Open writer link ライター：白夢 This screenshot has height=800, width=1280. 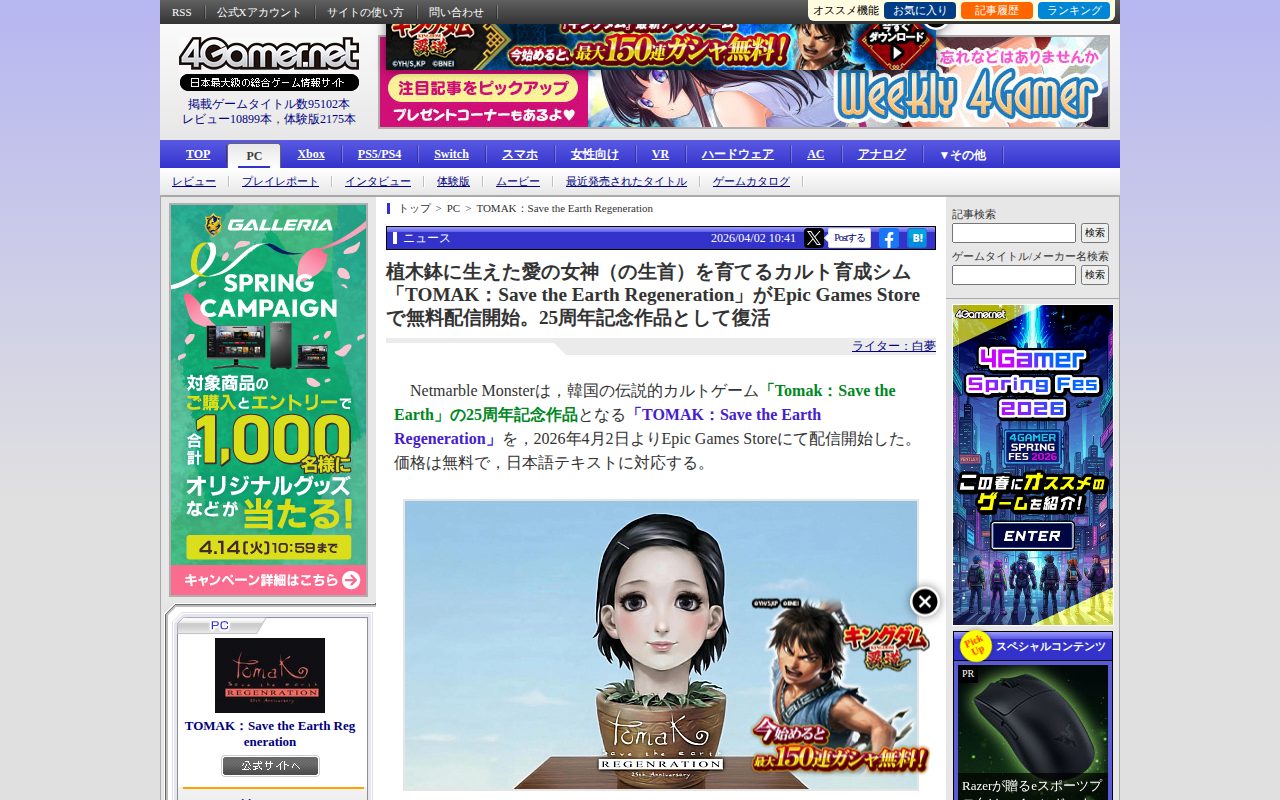click(894, 346)
